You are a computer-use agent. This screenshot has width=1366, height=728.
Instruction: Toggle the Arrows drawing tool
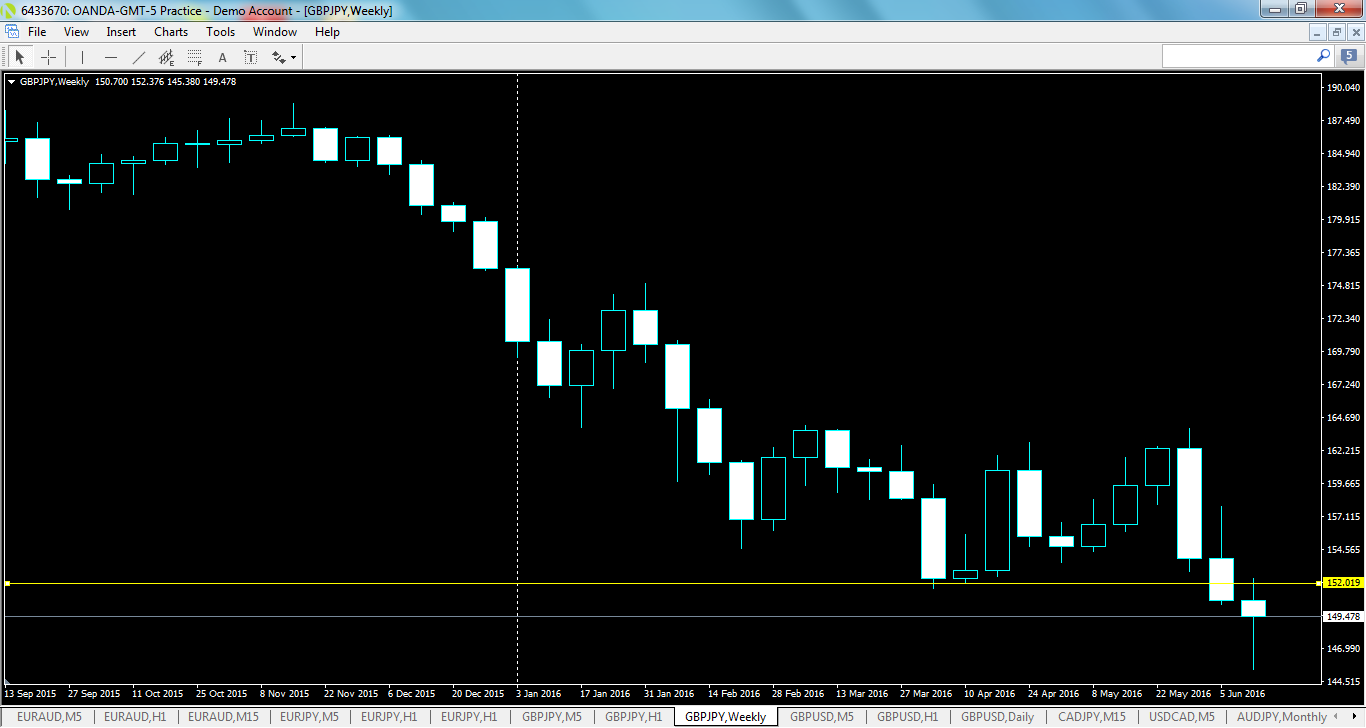point(278,56)
